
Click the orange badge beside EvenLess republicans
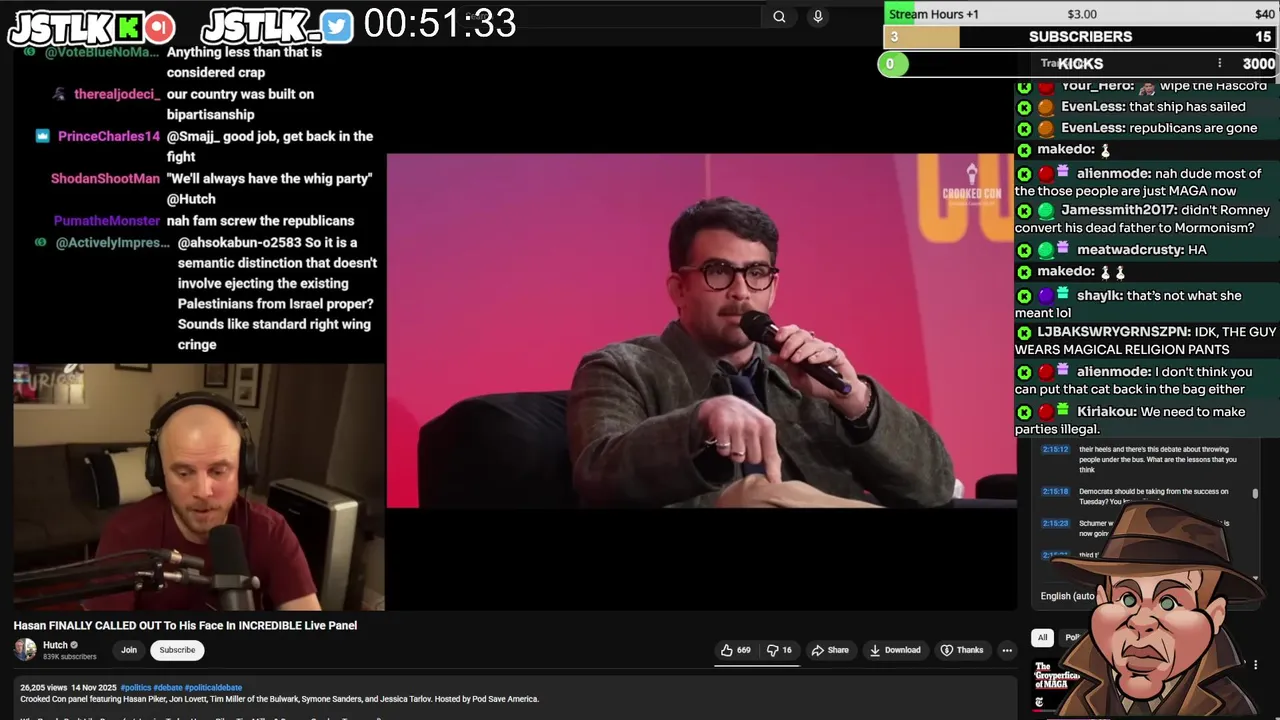coord(1045,128)
